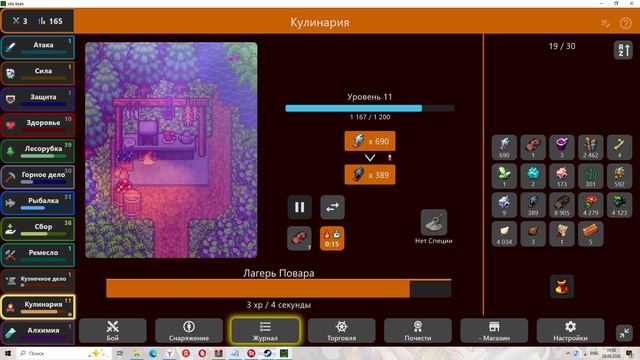The image size is (640, 360).
Task: Select the inventory item with 2 462
Action: coord(591,147)
